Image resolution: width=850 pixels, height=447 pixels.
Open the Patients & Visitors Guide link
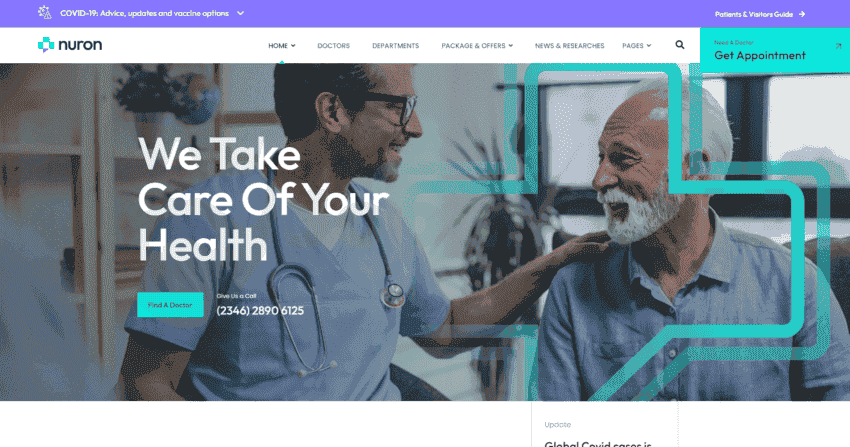(x=754, y=14)
